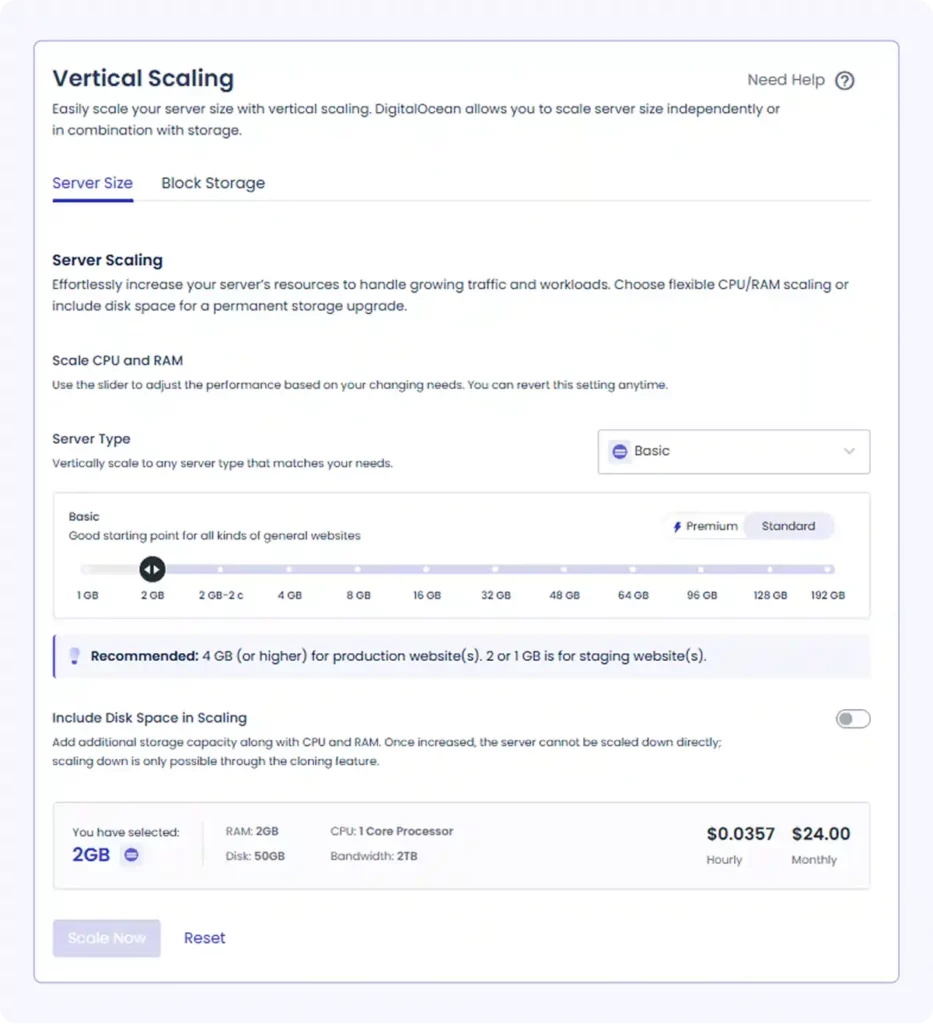
Task: Click the lightbulb icon in Recommended banner
Action: pos(73,656)
